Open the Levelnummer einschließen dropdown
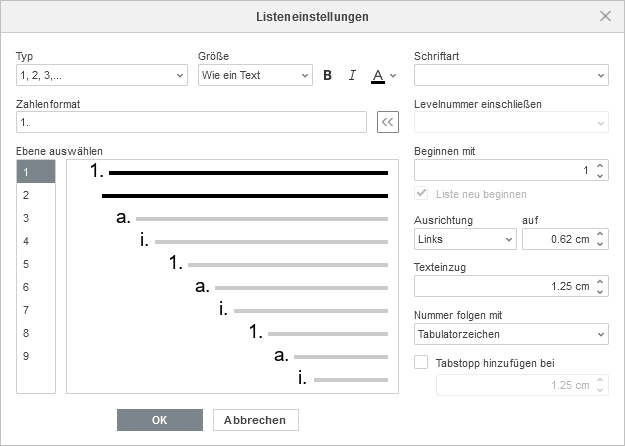The height and width of the screenshot is (446, 625). tap(511, 122)
